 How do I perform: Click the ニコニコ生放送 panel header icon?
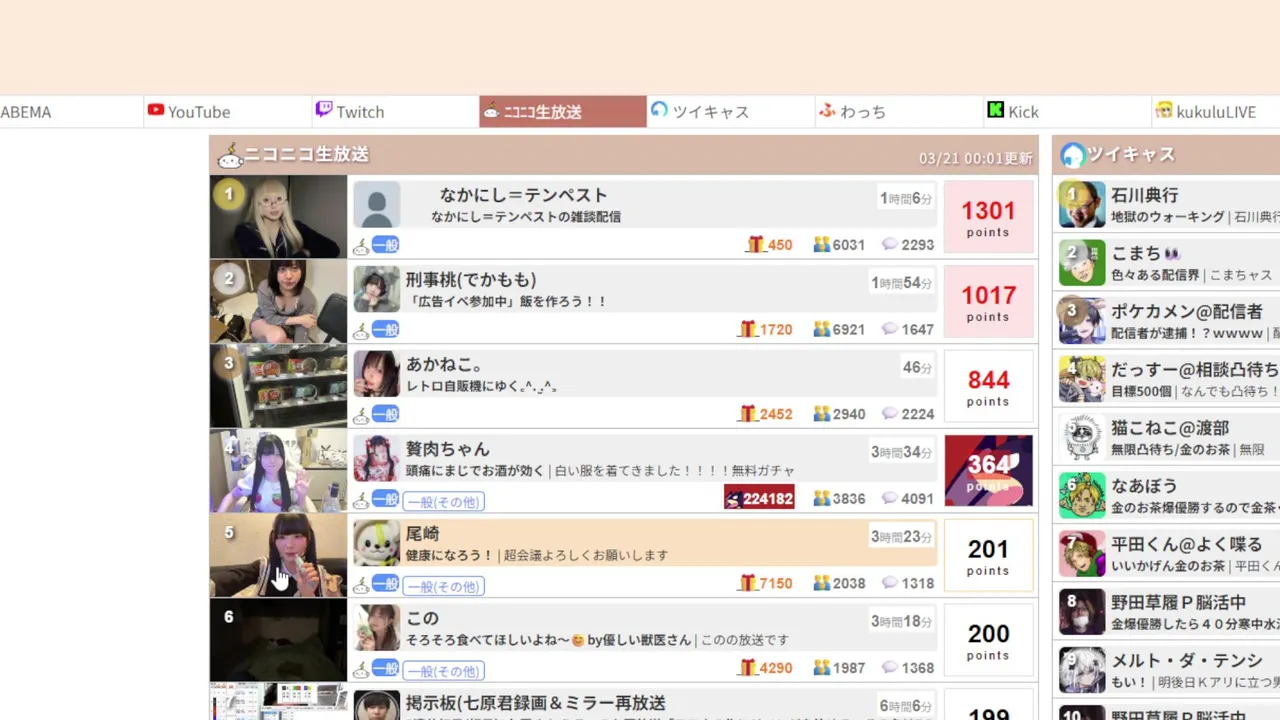coord(230,155)
